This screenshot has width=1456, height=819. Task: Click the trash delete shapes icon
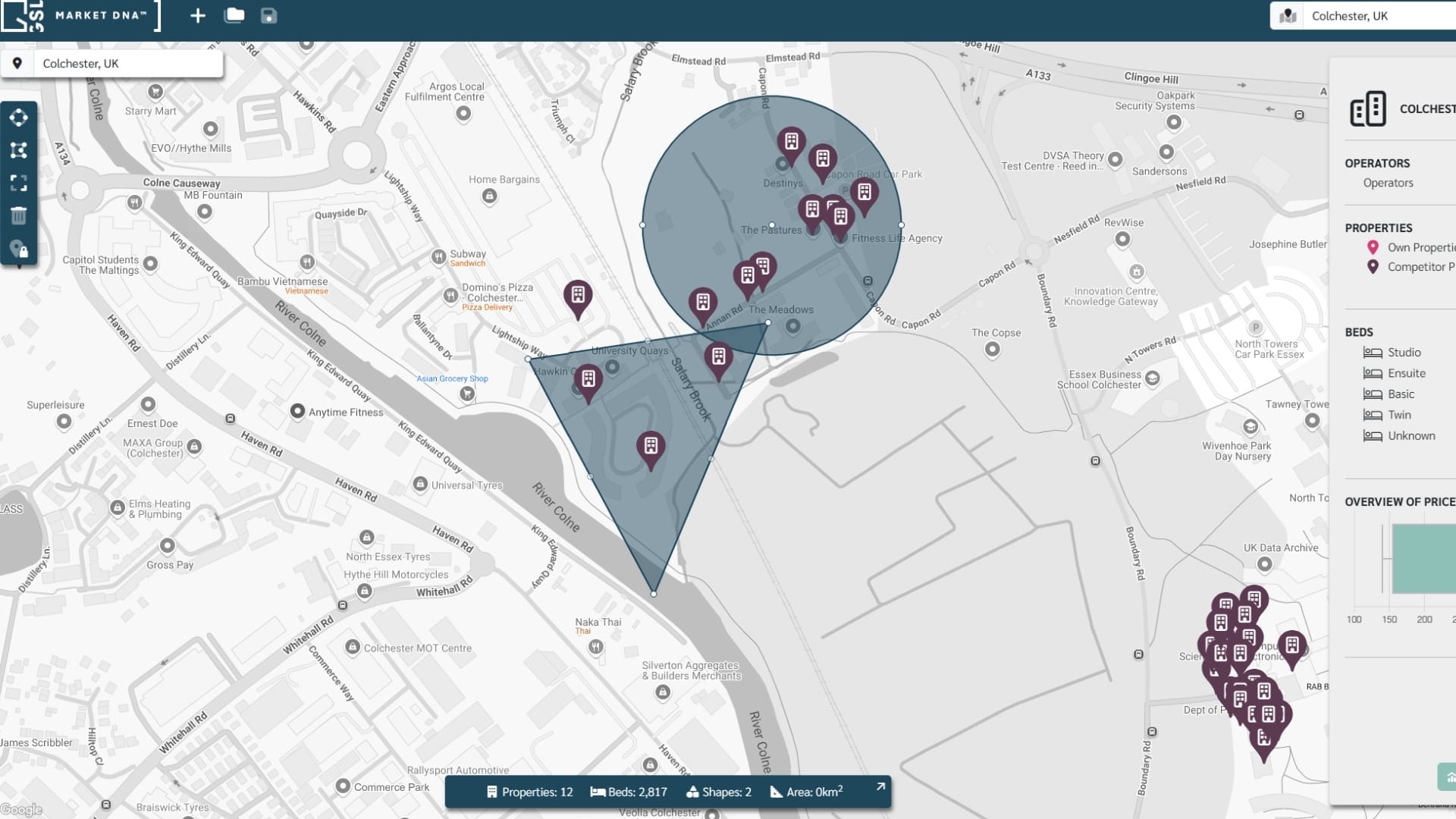(x=19, y=216)
